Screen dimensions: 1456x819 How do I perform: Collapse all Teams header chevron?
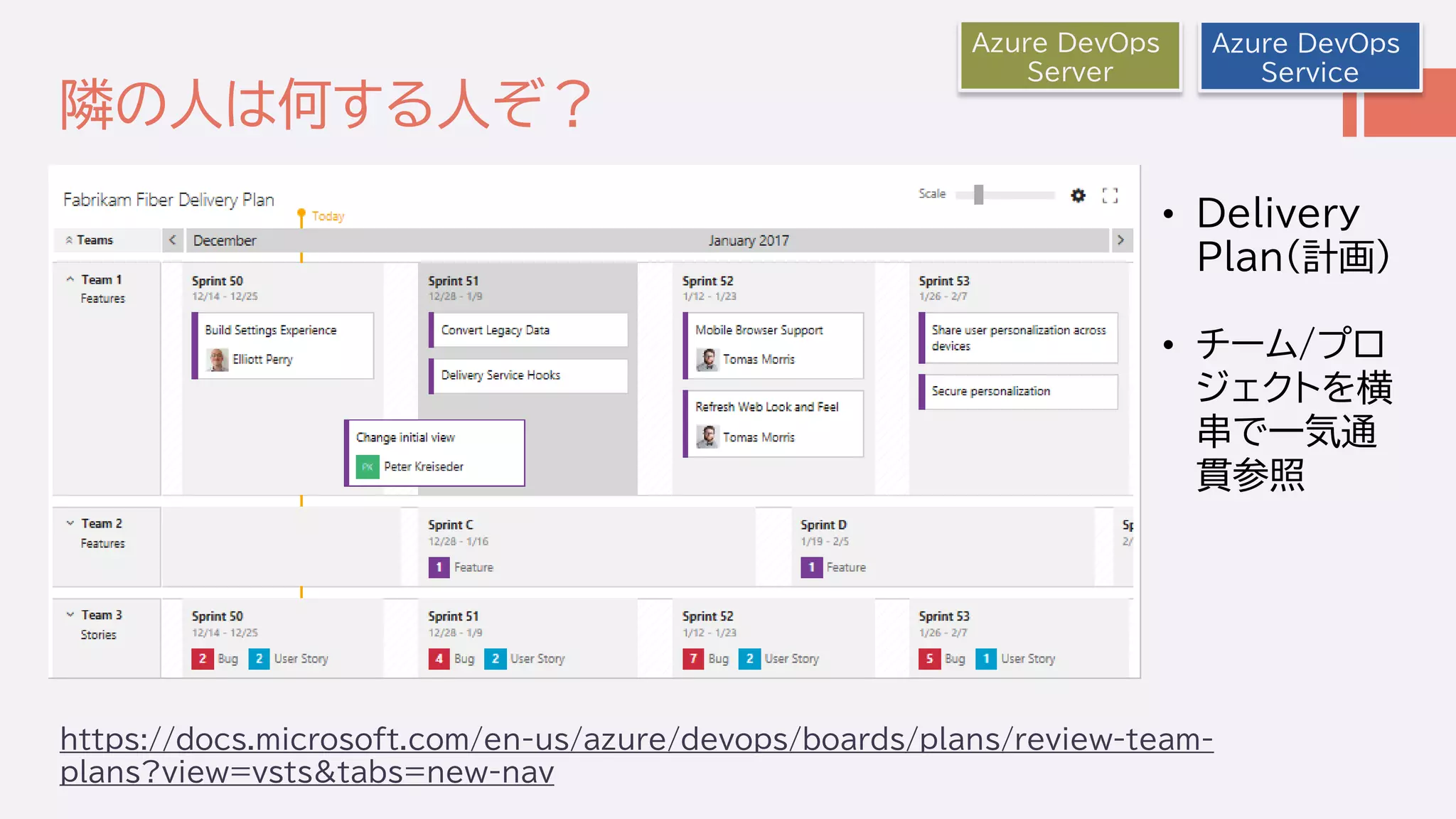69,240
